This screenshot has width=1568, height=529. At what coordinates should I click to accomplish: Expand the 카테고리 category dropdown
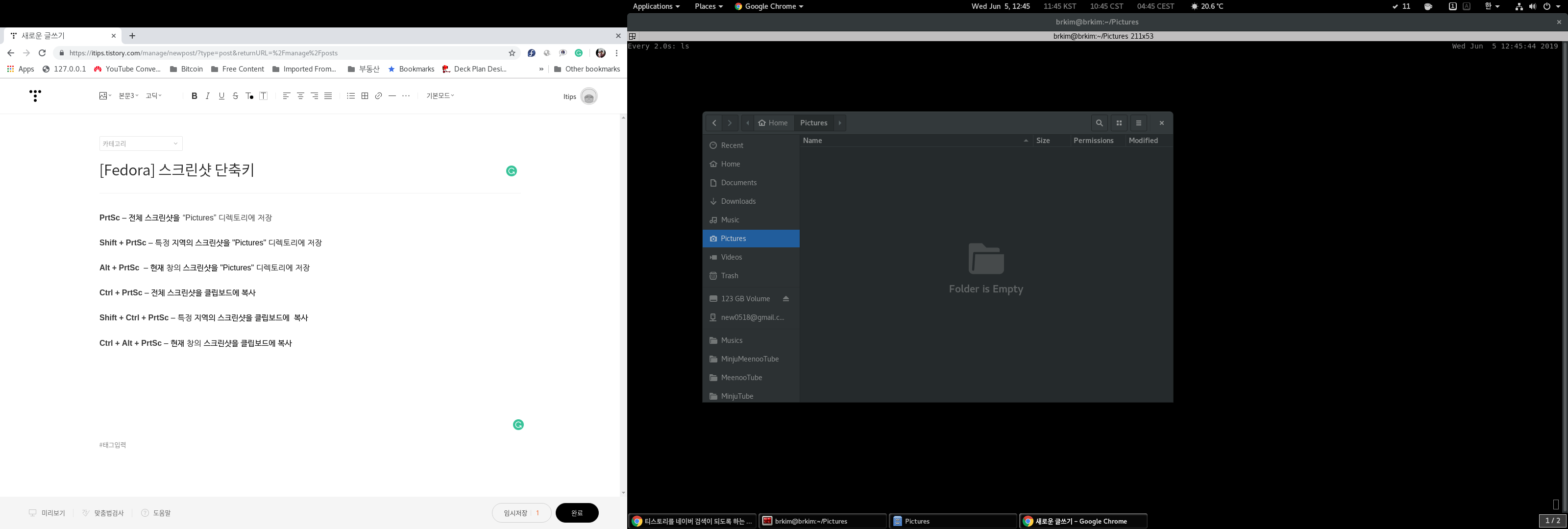(x=141, y=144)
